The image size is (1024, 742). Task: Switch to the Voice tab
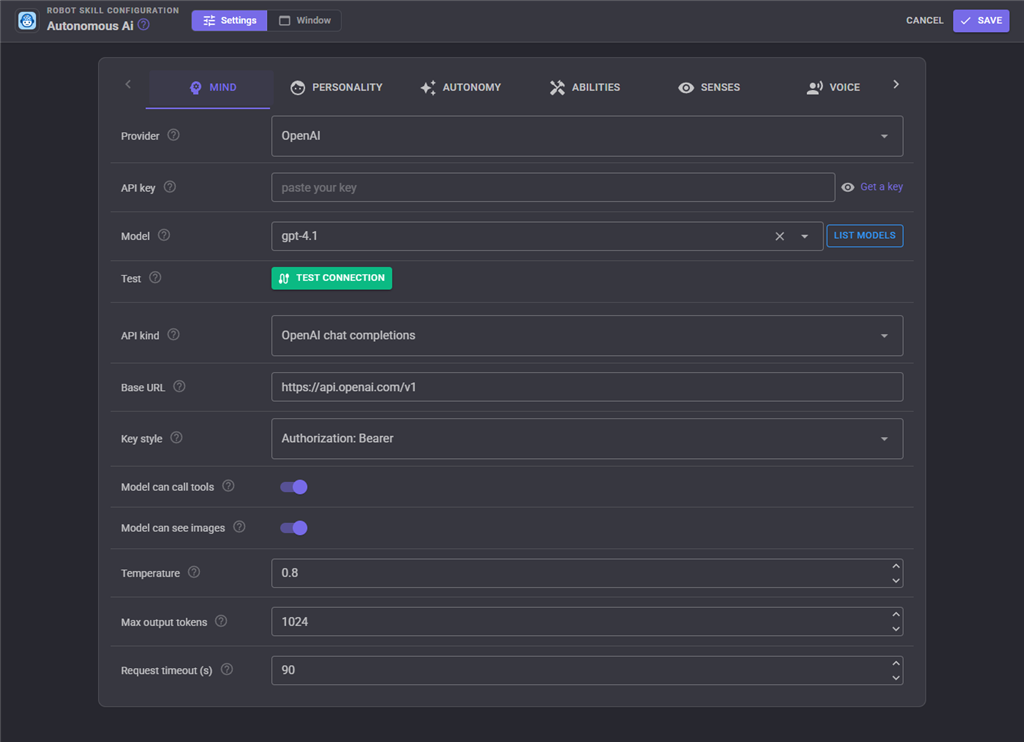coord(833,88)
